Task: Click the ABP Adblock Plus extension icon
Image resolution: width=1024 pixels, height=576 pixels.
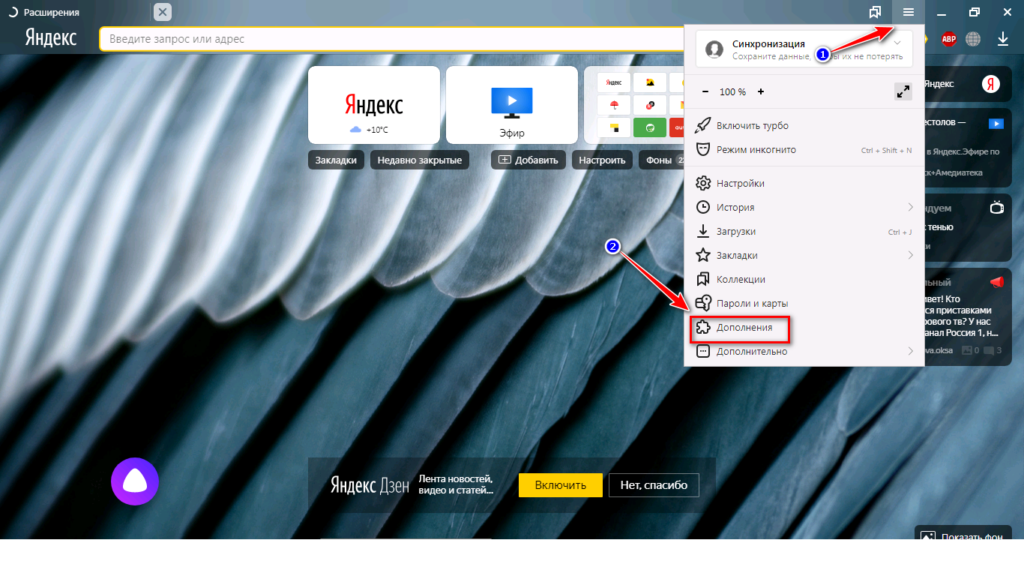Action: pyautogui.click(x=948, y=39)
